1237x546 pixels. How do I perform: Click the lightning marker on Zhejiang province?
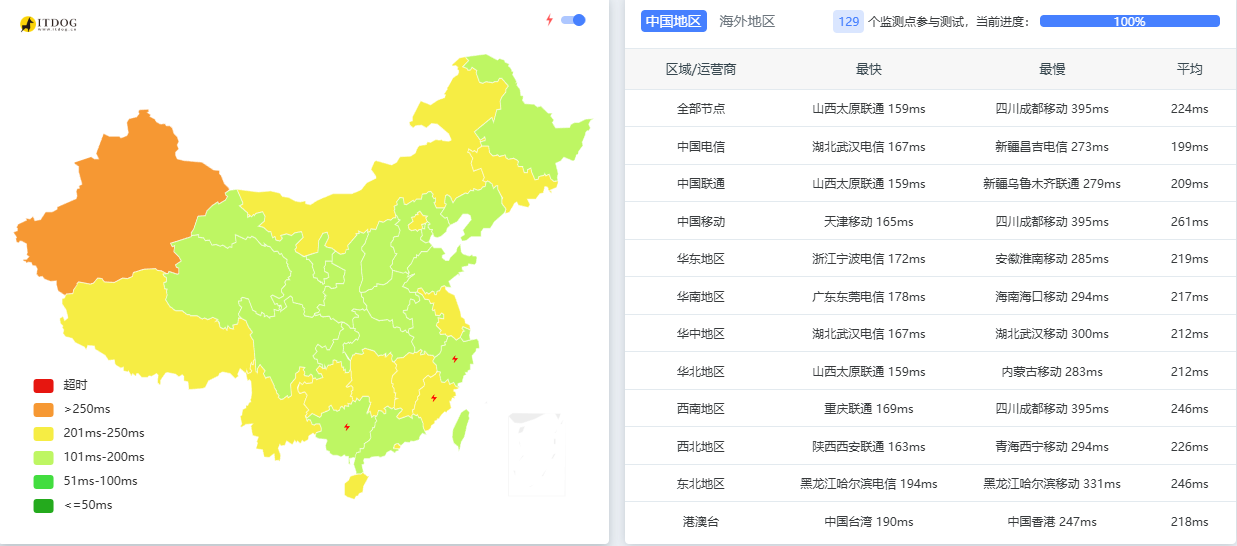tap(455, 359)
